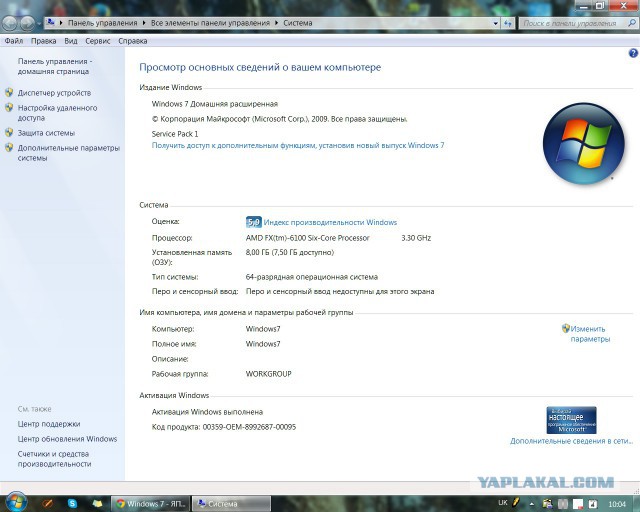Select '64-разрядная операционная система' text
The image size is (640, 512).
[311, 277]
